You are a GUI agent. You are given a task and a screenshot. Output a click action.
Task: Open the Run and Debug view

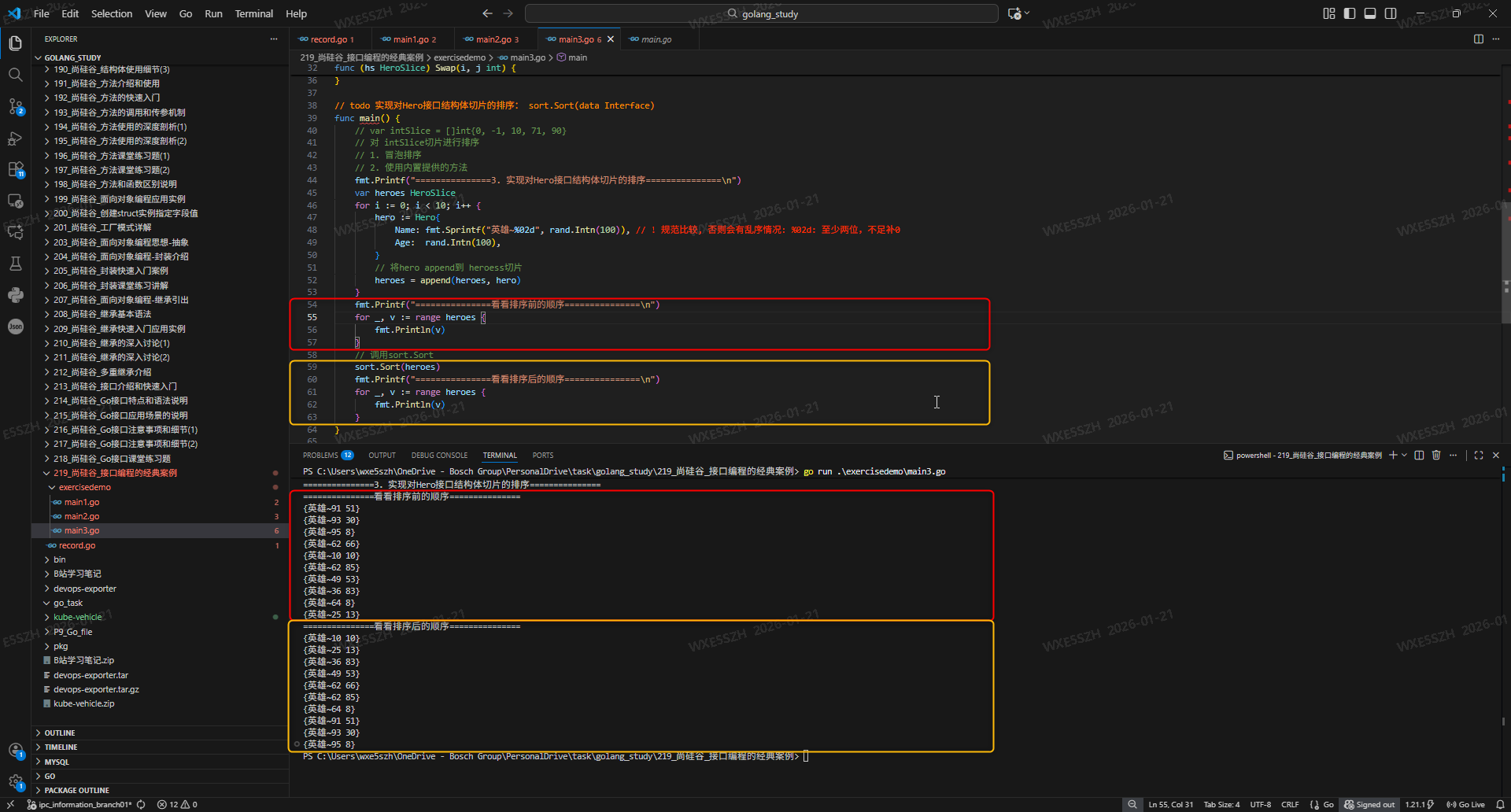pyautogui.click(x=15, y=138)
